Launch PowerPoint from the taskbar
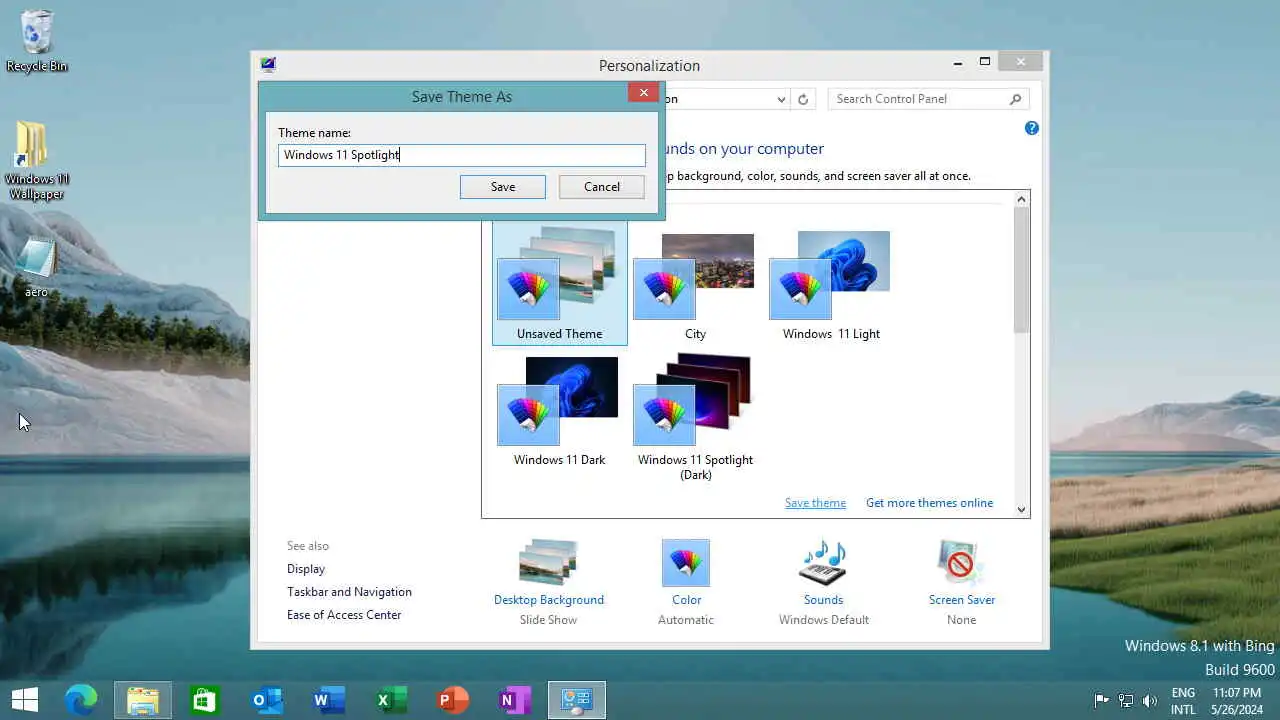Image resolution: width=1280 pixels, height=720 pixels. 453,700
